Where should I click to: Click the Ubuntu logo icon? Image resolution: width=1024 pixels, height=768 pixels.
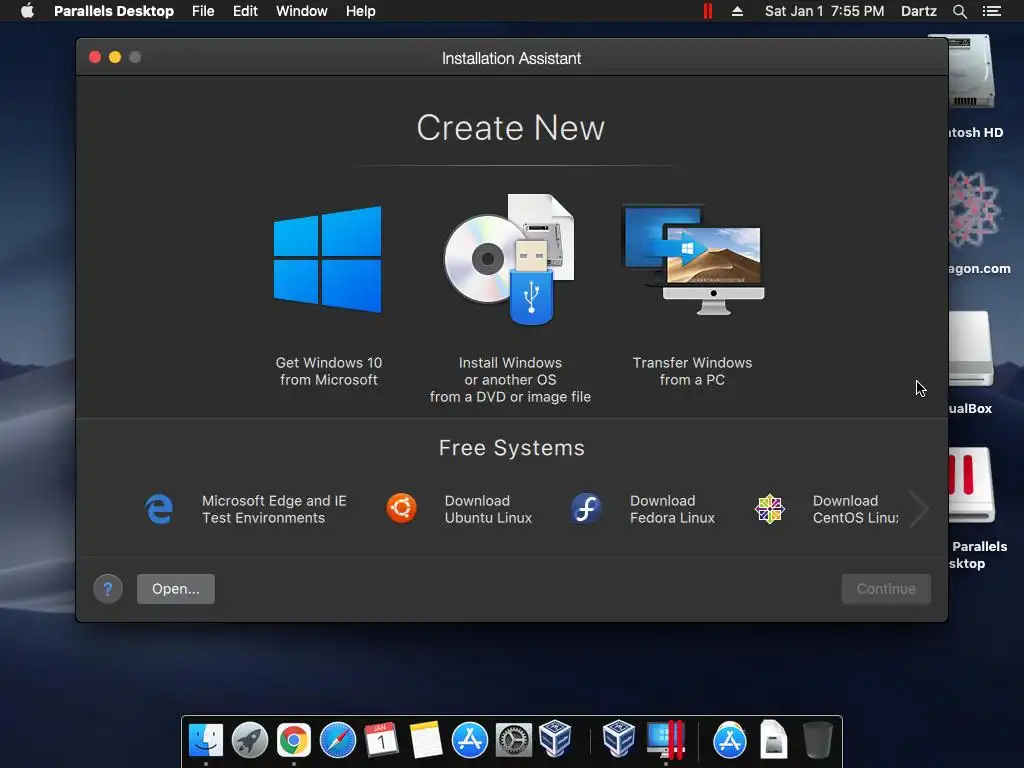402,509
